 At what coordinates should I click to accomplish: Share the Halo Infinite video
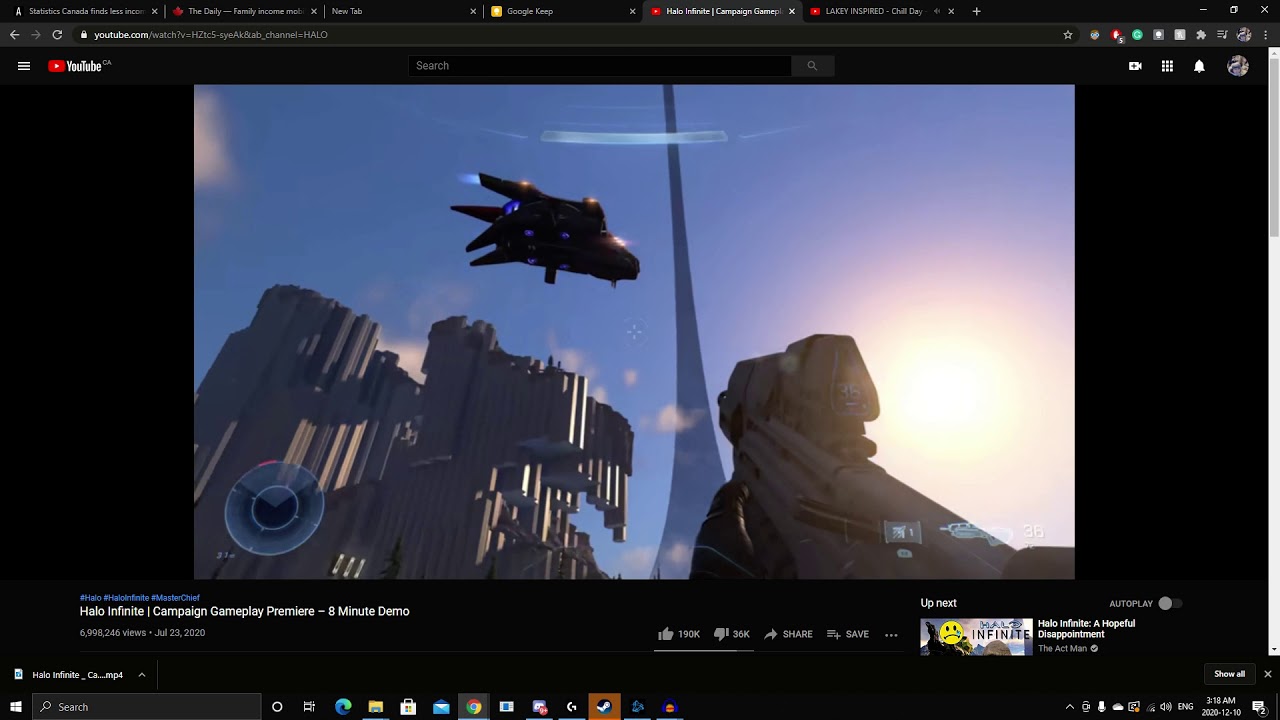(x=788, y=634)
